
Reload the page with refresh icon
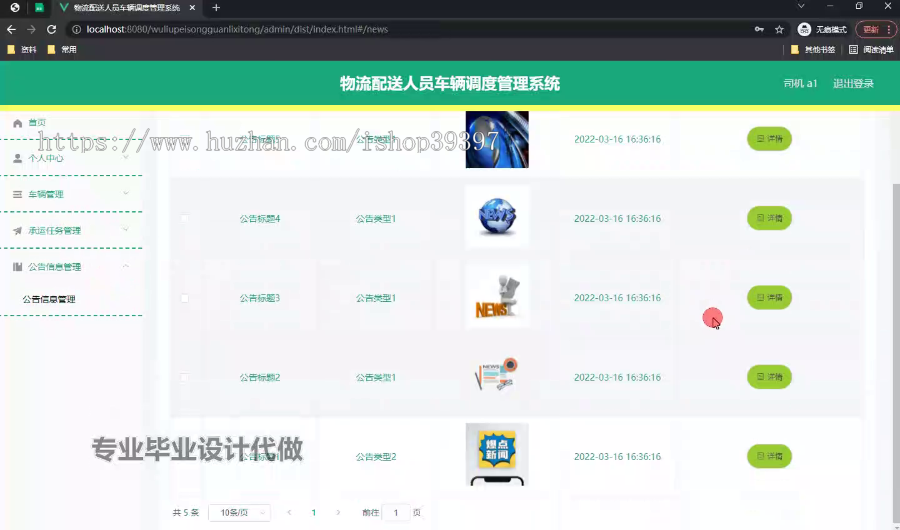[x=52, y=29]
